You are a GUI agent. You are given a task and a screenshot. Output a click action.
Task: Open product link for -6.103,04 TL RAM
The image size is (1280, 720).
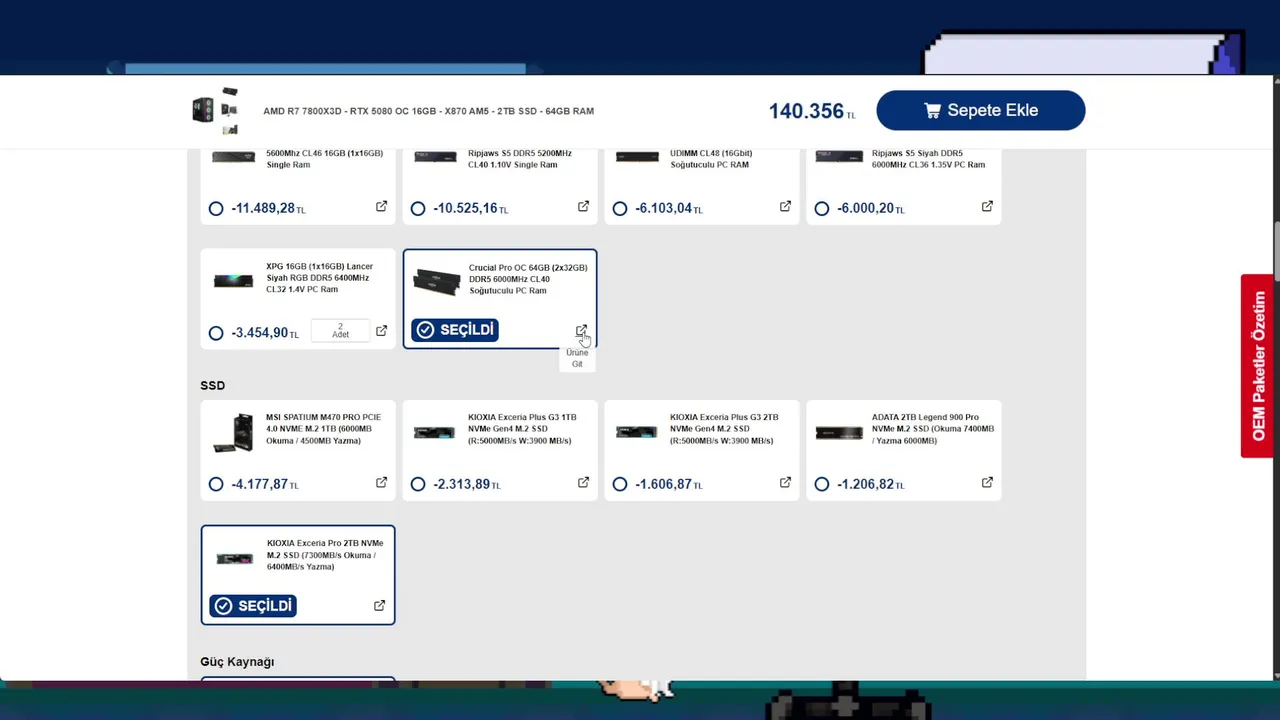click(785, 207)
